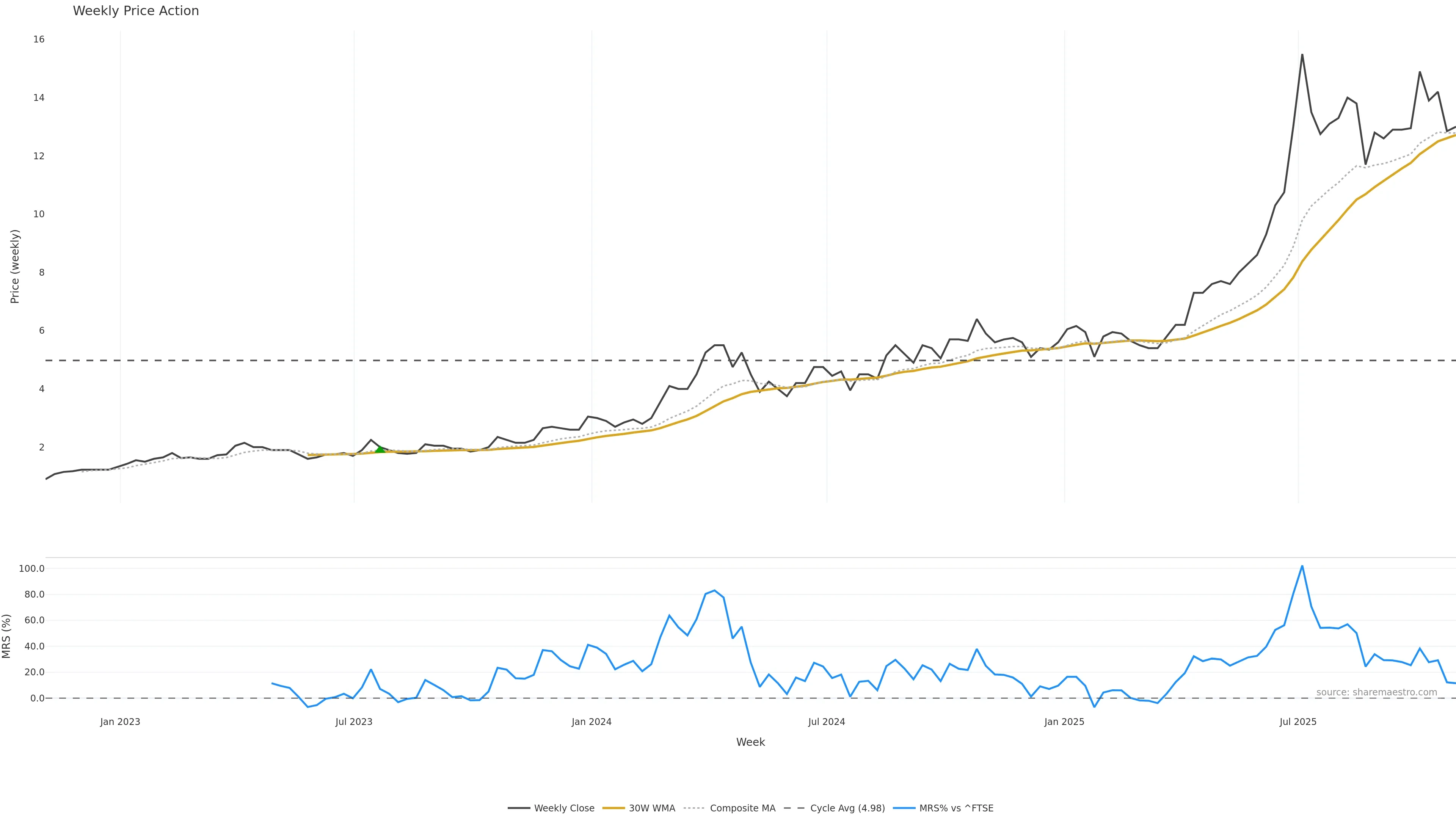Click the "MRS (%)" y-axis title
This screenshot has width=1456, height=819.
[x=7, y=636]
